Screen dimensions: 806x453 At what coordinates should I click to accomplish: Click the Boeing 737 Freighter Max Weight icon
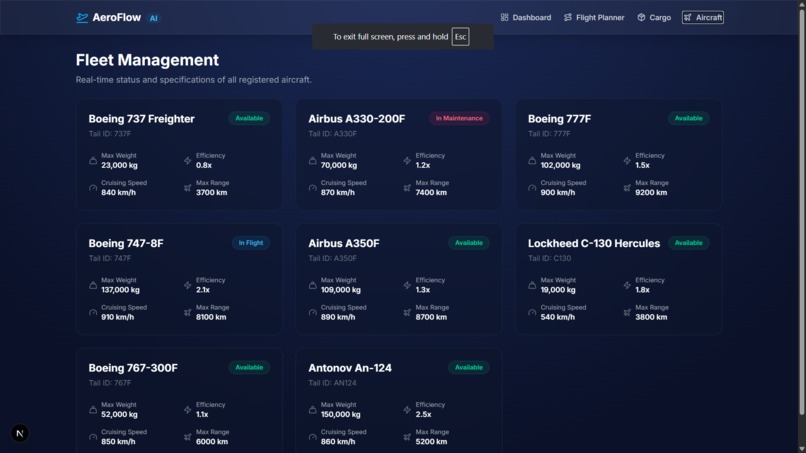tap(93, 160)
